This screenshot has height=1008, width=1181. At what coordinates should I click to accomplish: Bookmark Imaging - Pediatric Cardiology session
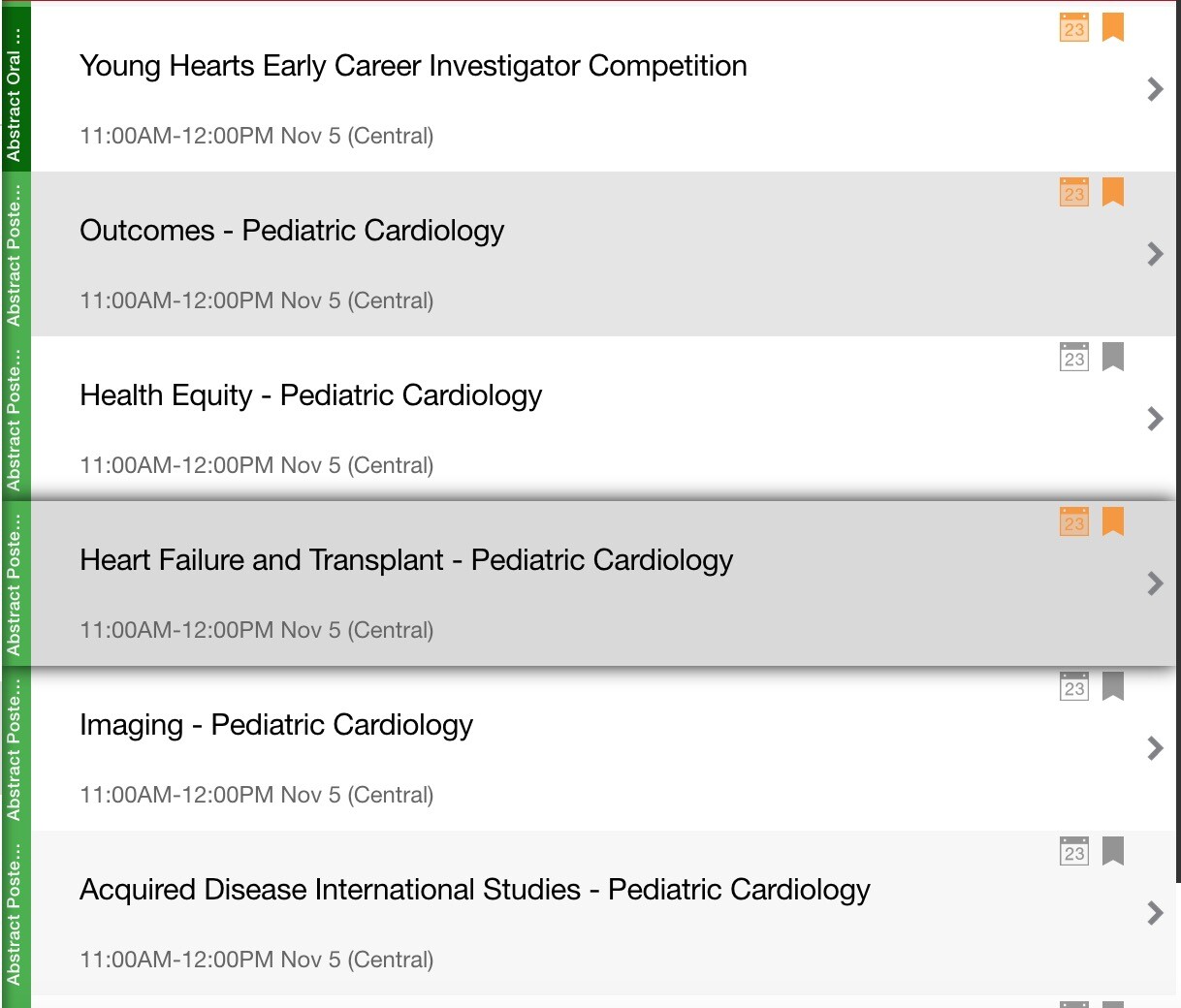coord(1113,686)
